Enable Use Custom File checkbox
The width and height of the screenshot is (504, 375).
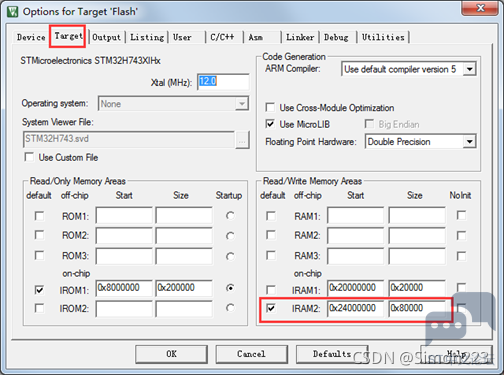[29, 157]
